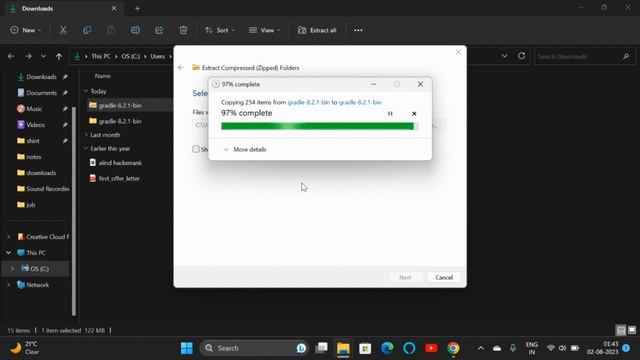Expand the Last month group
Screen dimensions: 640x360
(86, 135)
